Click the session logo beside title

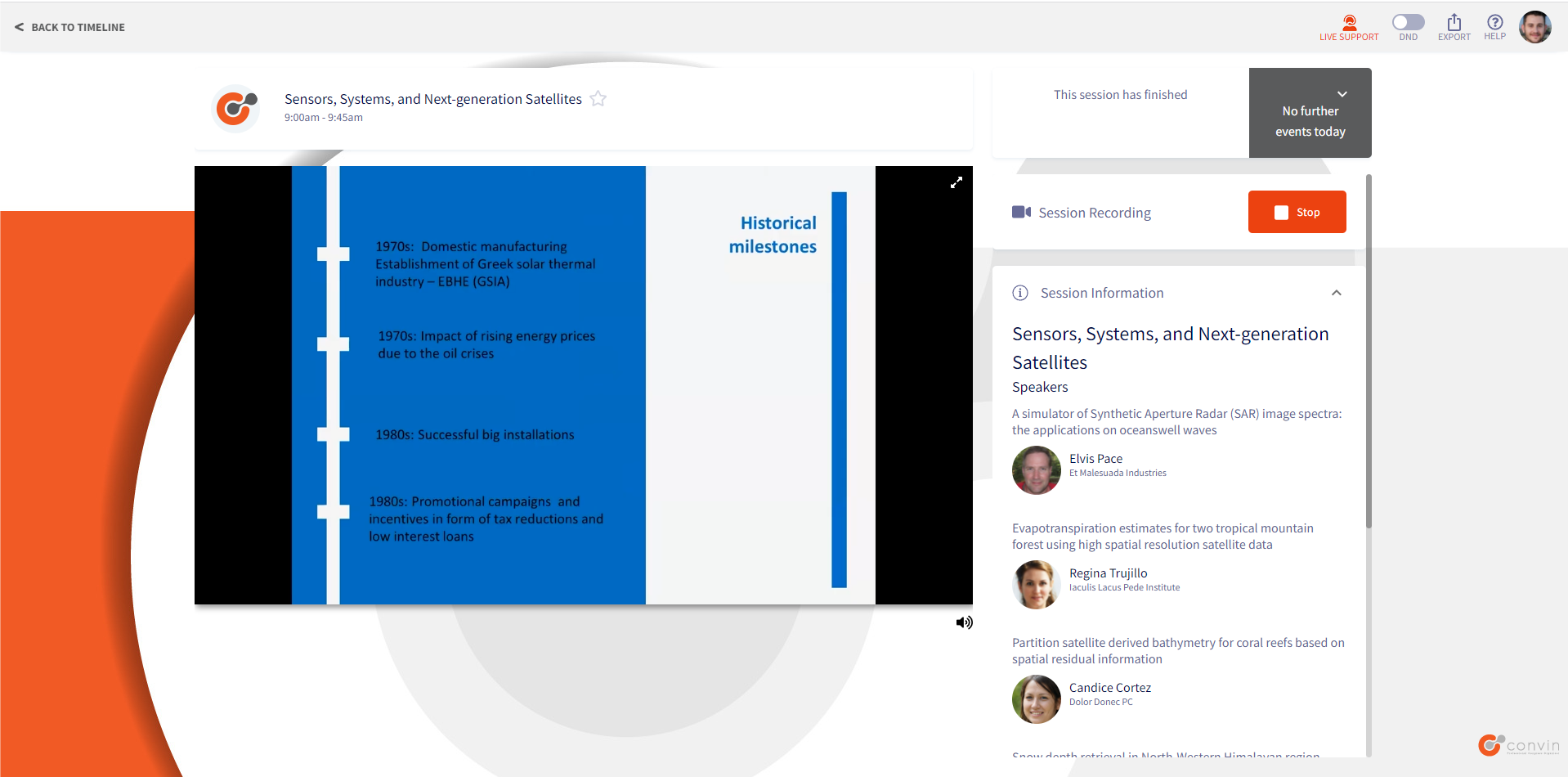236,108
